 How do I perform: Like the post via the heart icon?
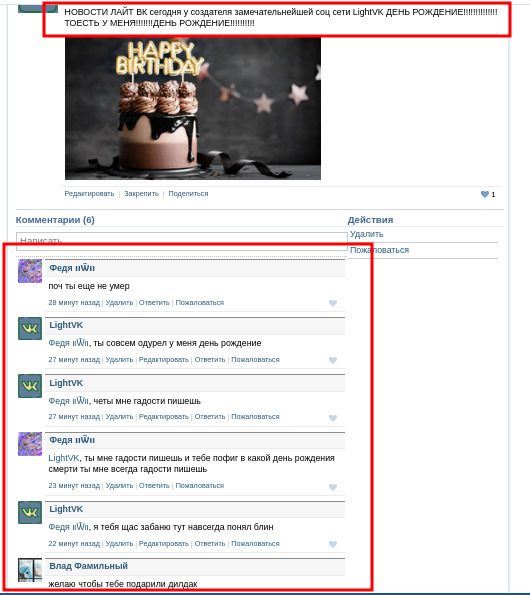point(484,194)
